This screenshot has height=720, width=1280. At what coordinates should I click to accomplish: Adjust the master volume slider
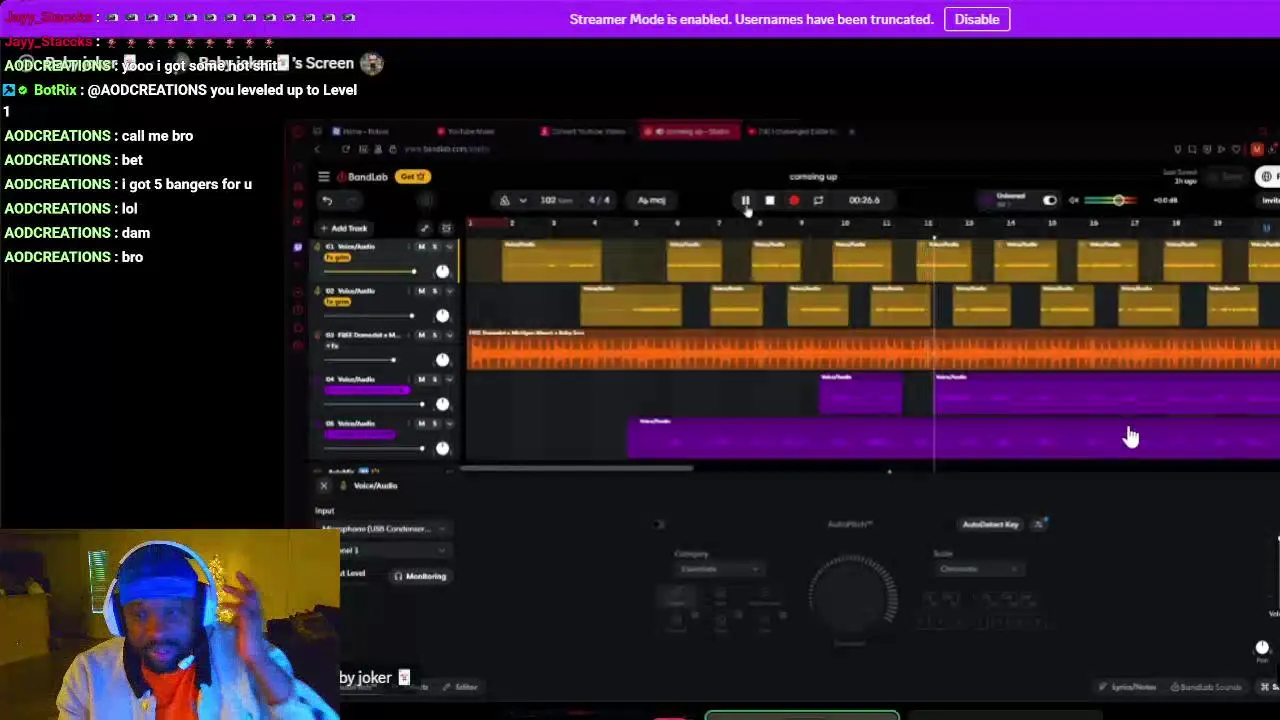click(x=1111, y=200)
